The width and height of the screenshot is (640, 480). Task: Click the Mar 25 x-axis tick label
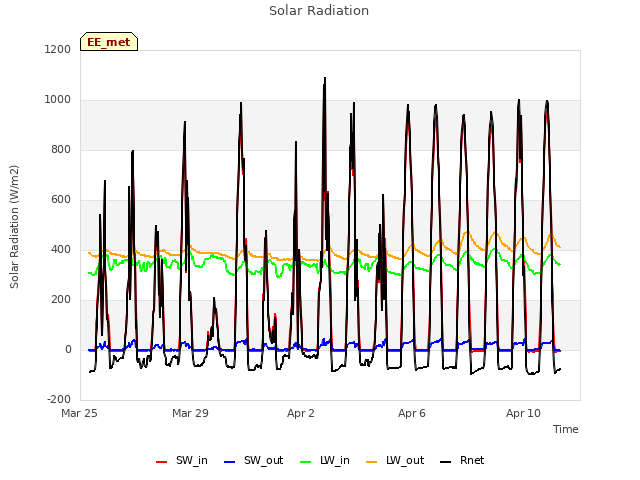[x=79, y=413]
